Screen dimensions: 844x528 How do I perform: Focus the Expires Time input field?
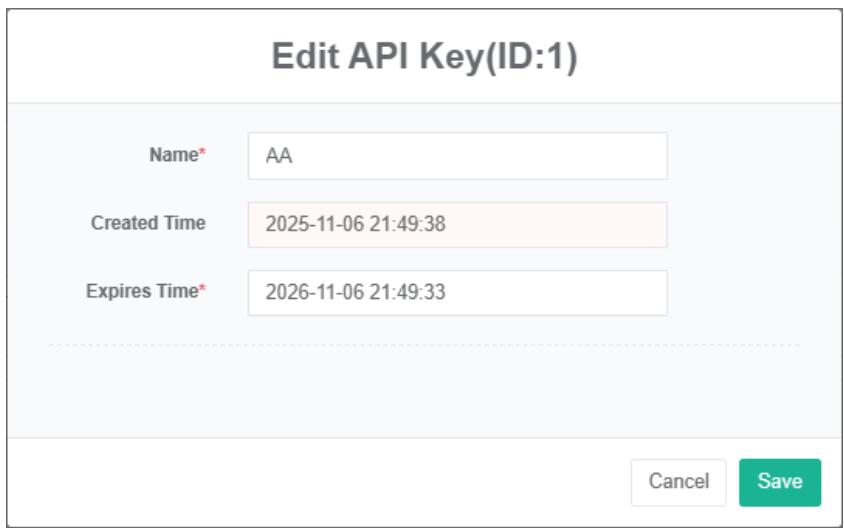point(456,293)
